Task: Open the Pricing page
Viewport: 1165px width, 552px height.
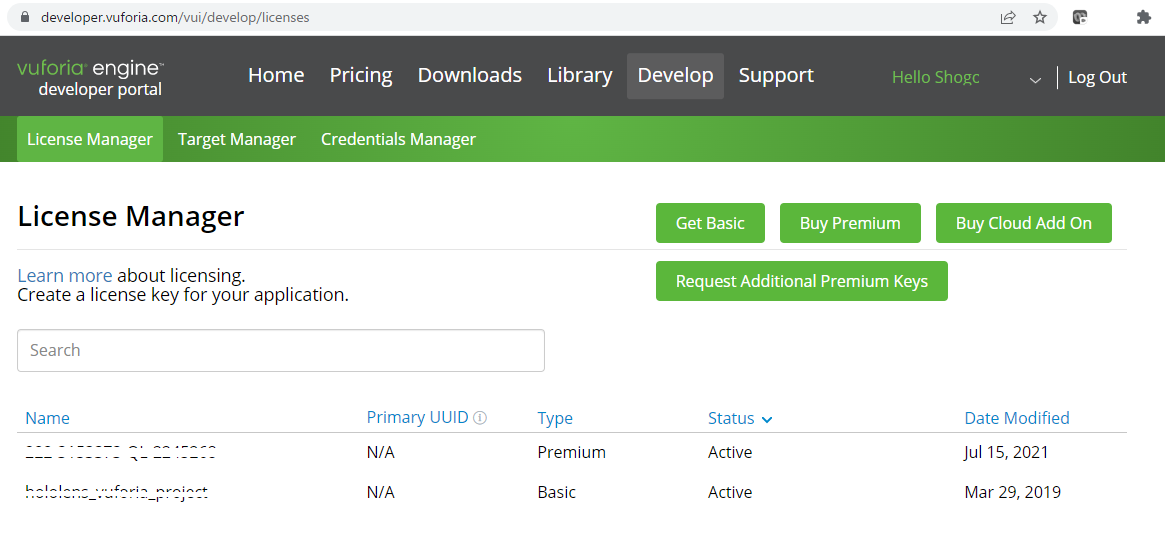Action: (x=361, y=76)
